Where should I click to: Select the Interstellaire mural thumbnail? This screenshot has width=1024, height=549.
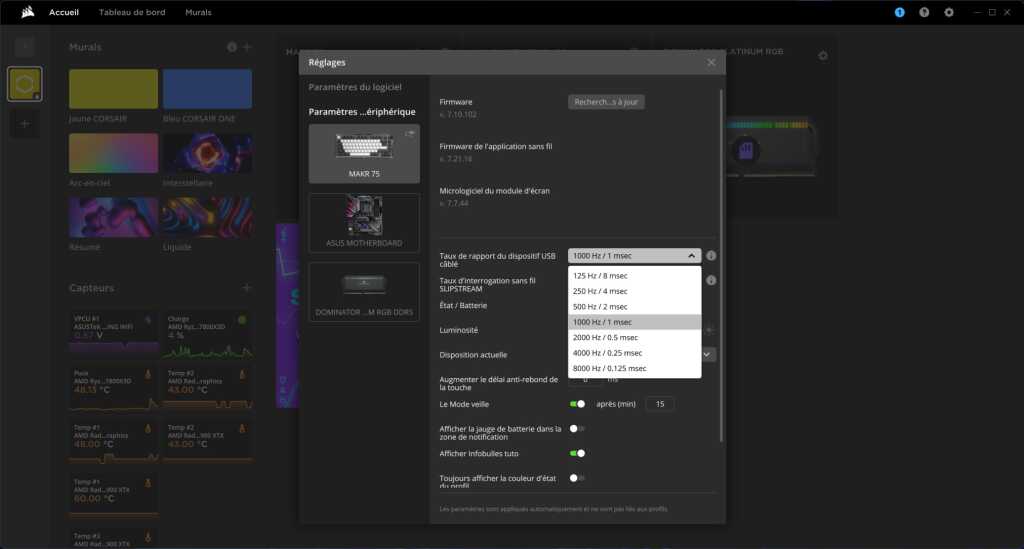(208, 153)
